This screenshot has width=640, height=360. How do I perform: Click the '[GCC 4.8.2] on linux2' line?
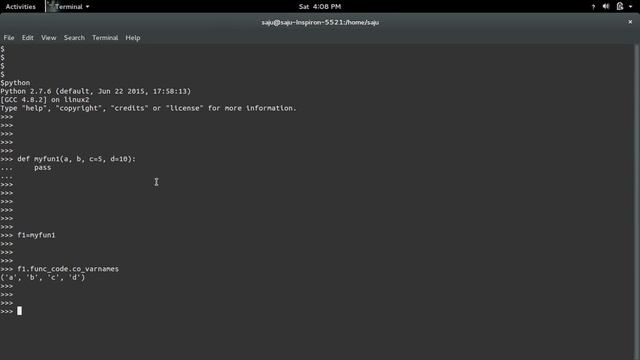(45, 100)
